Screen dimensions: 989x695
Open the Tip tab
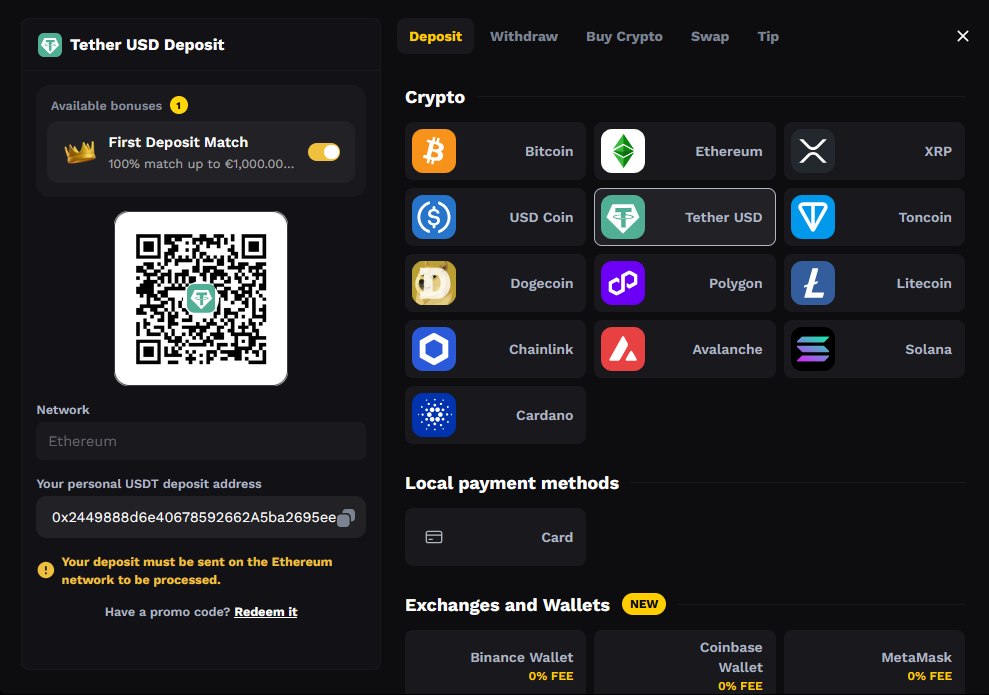pyautogui.click(x=768, y=37)
